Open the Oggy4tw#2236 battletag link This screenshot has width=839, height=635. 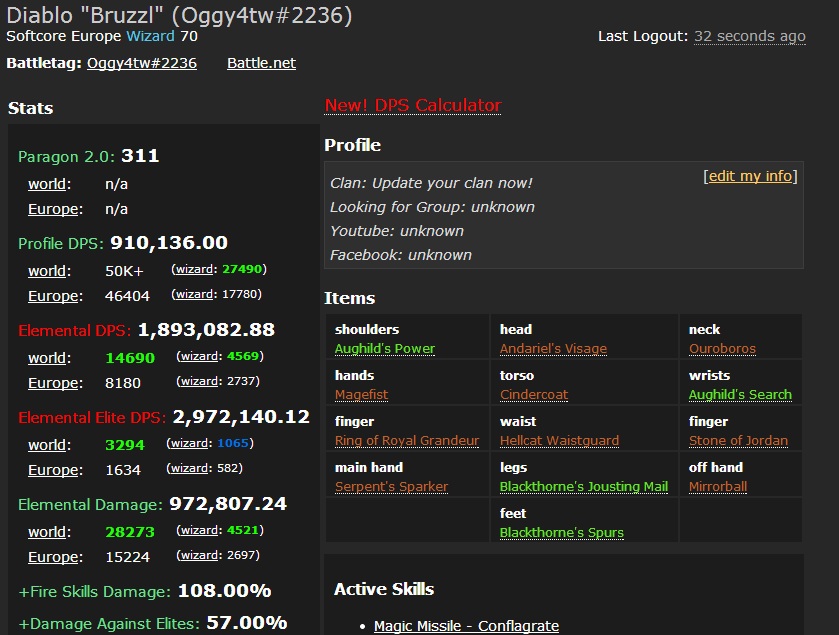pos(142,63)
